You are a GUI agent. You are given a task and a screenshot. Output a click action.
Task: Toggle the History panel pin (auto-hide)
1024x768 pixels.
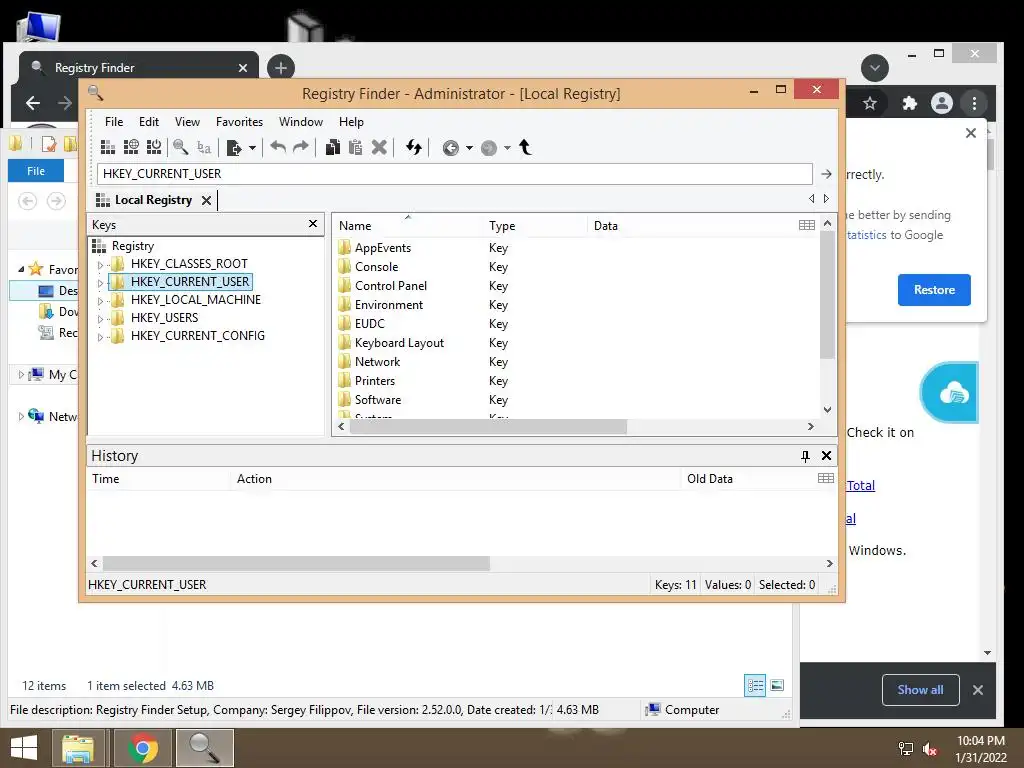tap(805, 456)
